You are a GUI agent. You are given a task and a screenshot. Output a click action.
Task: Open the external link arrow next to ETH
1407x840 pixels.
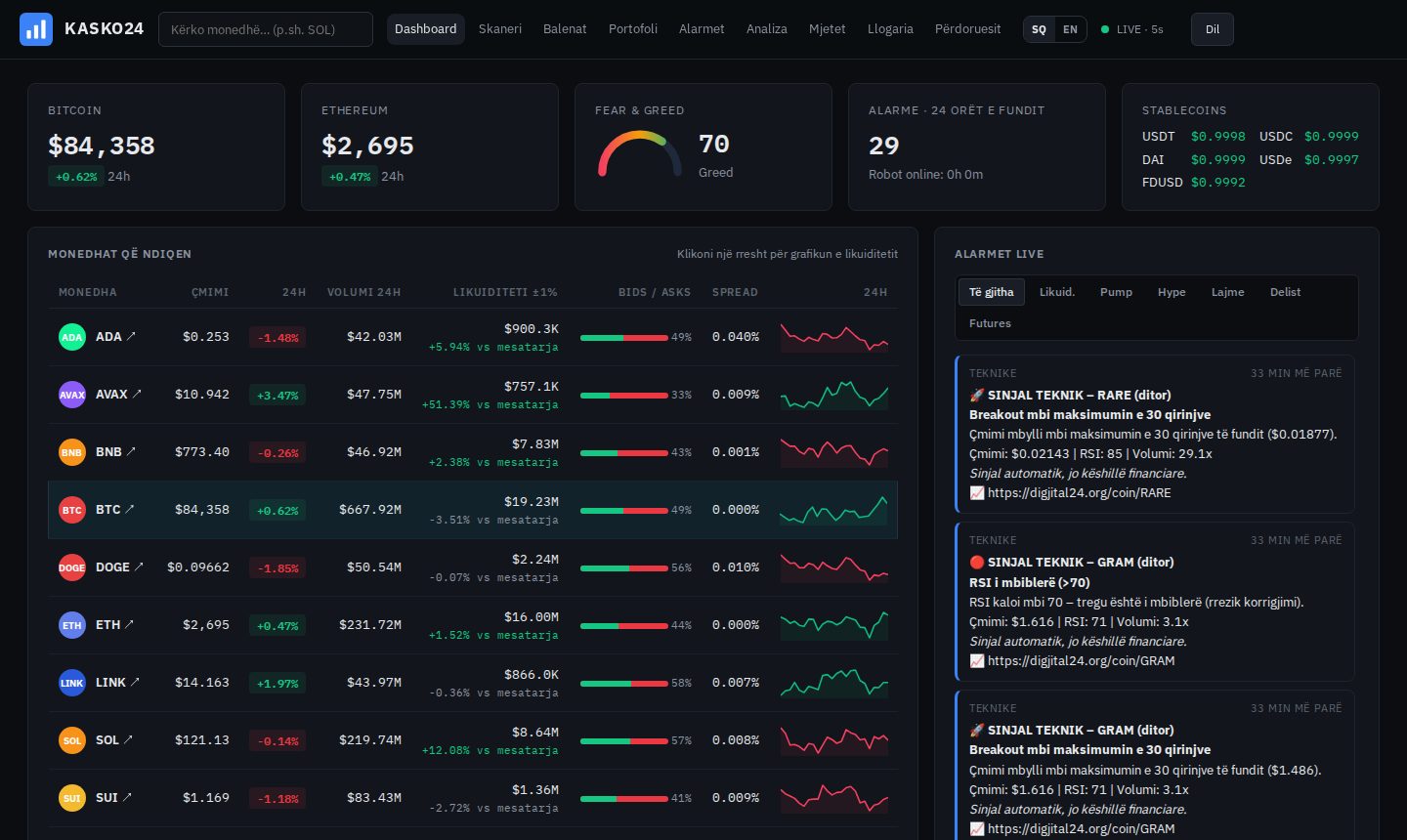pos(130,624)
